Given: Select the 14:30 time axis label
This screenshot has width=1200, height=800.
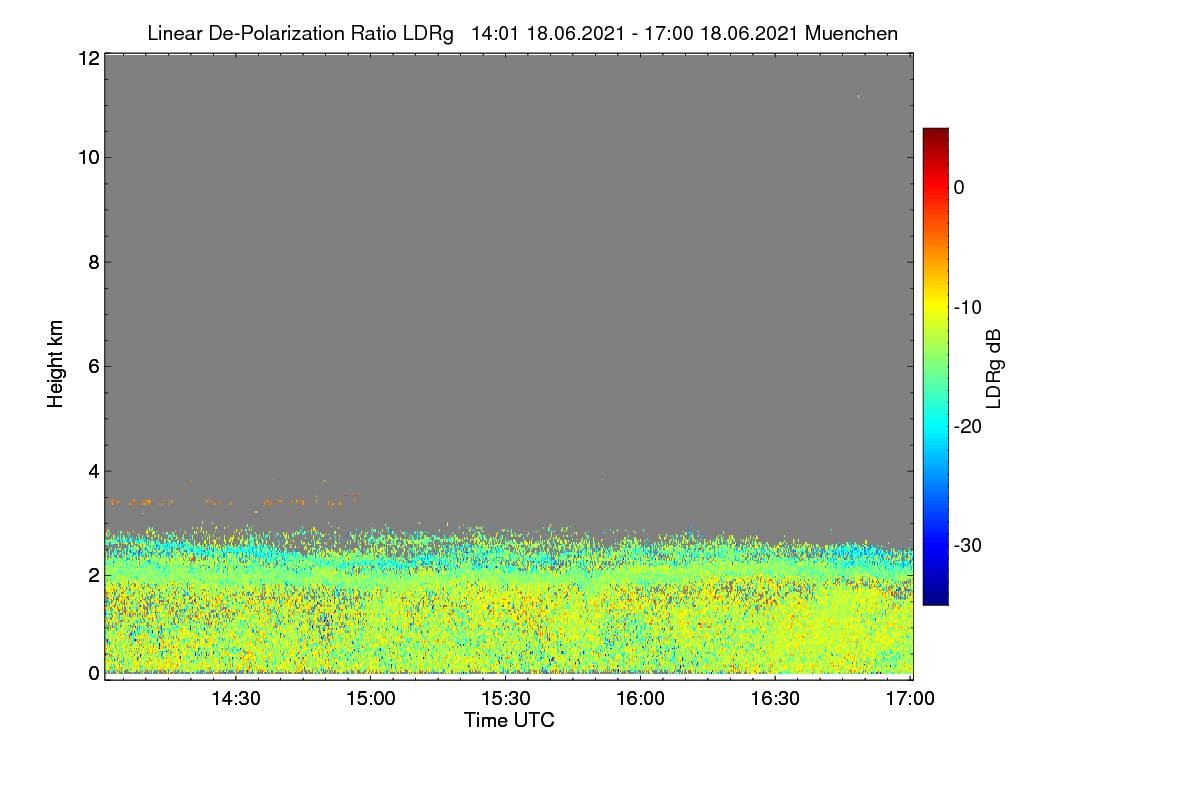Looking at the screenshot, I should [x=235, y=699].
